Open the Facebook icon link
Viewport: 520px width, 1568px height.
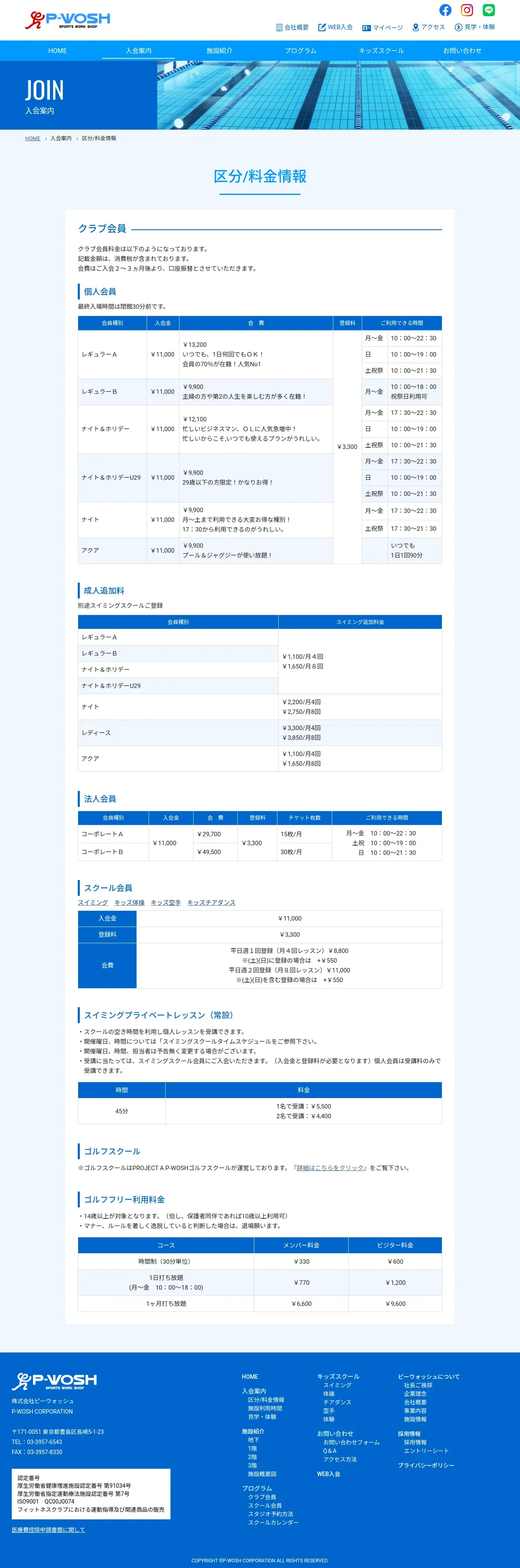(x=445, y=11)
